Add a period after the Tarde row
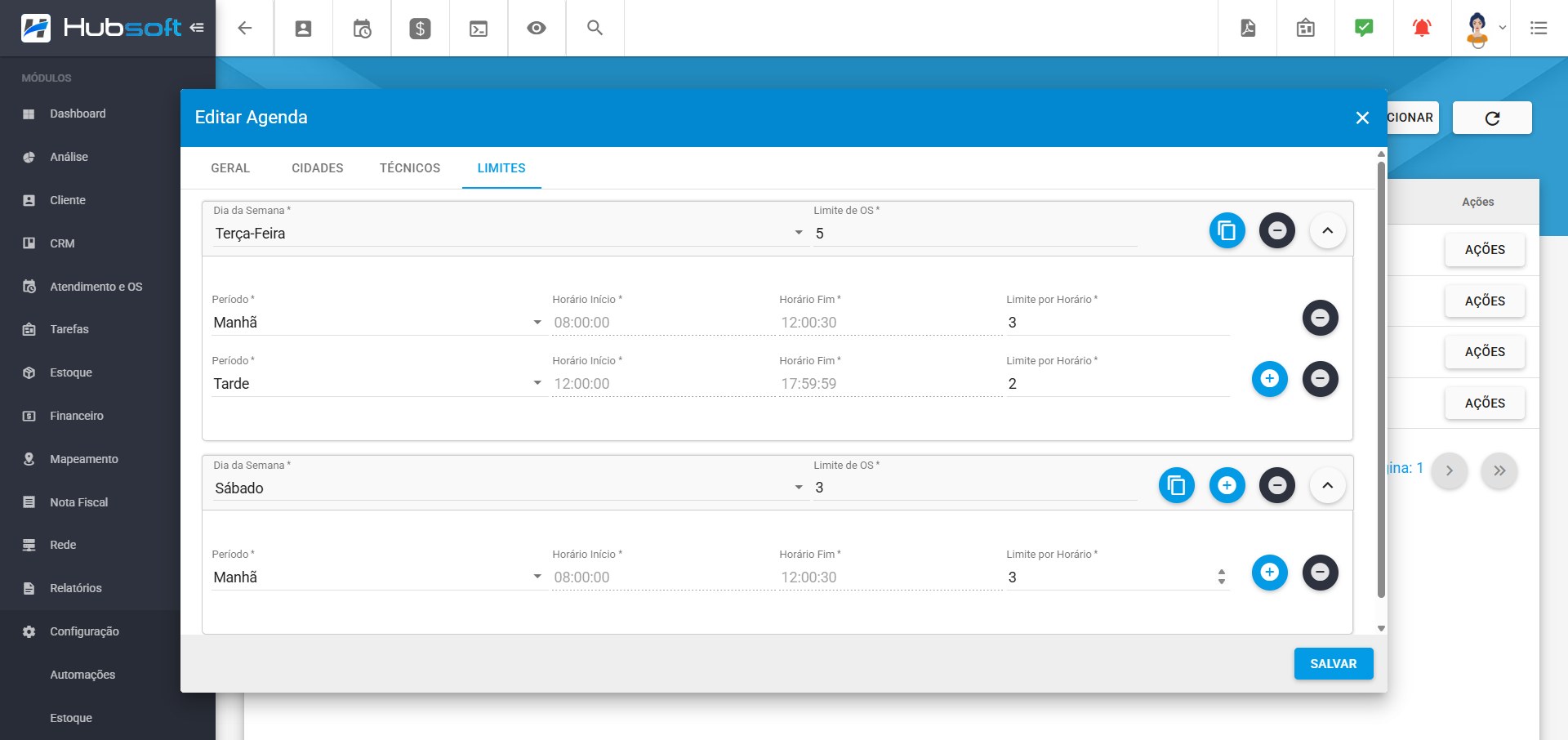 click(x=1269, y=378)
